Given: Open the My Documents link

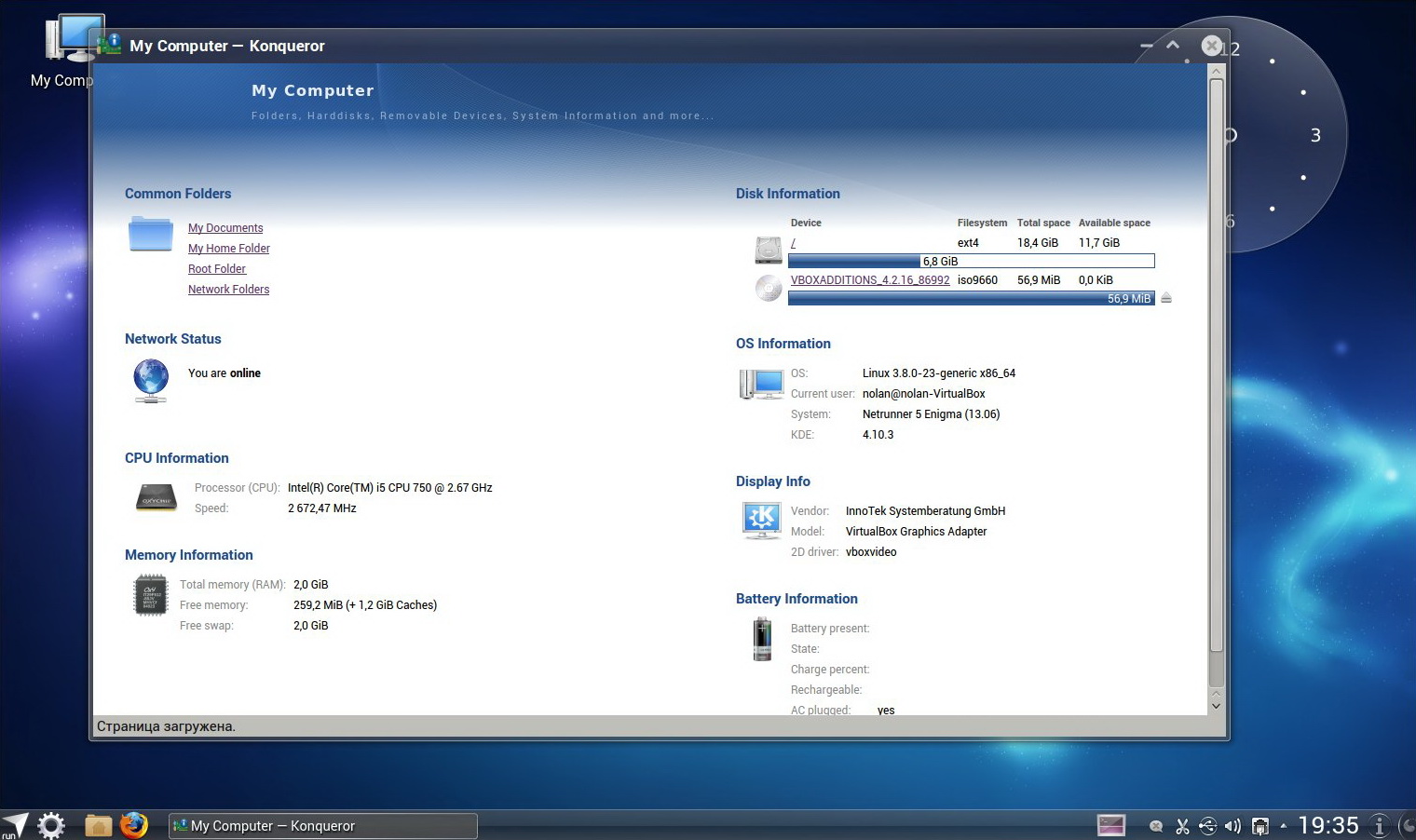Looking at the screenshot, I should point(225,228).
